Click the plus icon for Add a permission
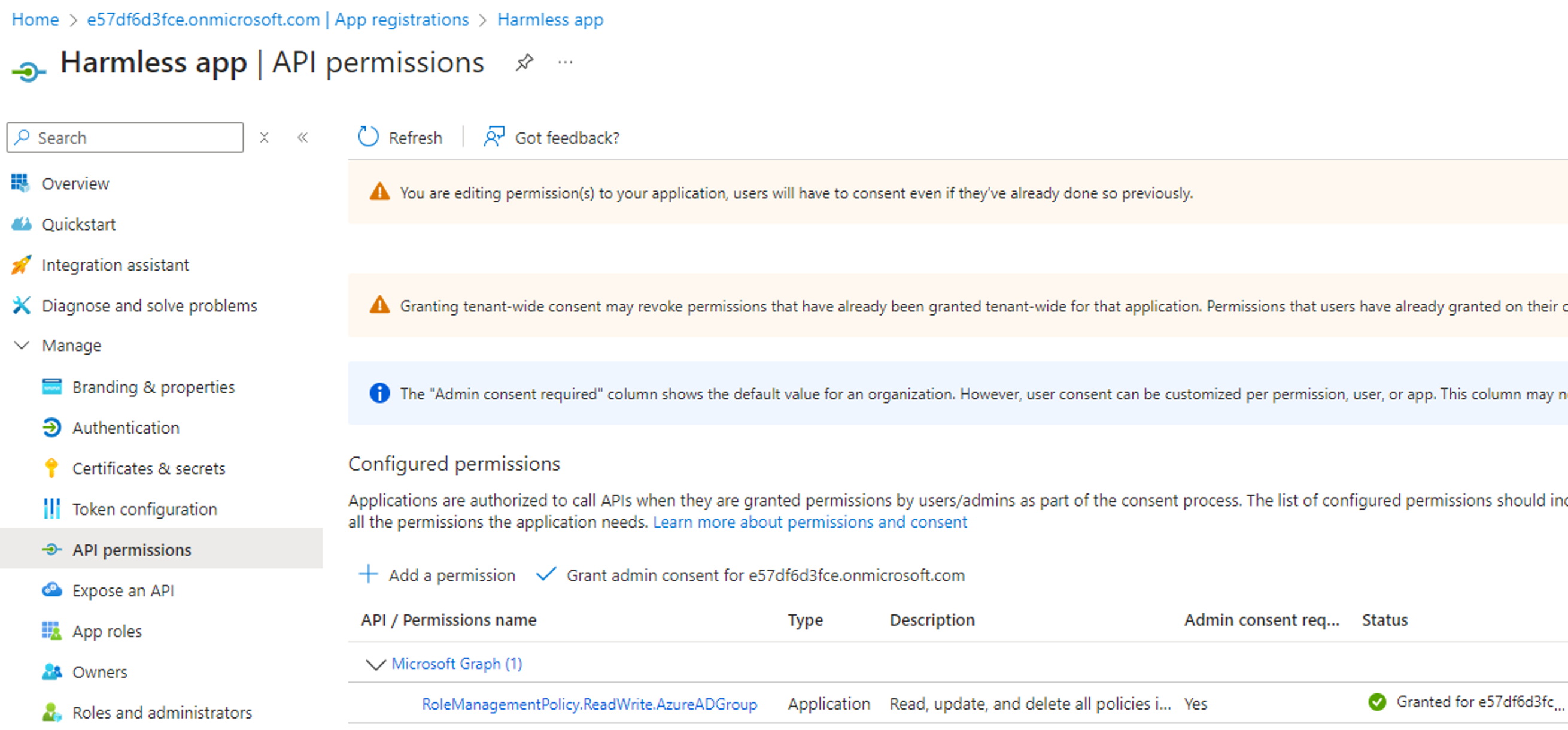Screen dimensions: 1568x730 (x=368, y=574)
